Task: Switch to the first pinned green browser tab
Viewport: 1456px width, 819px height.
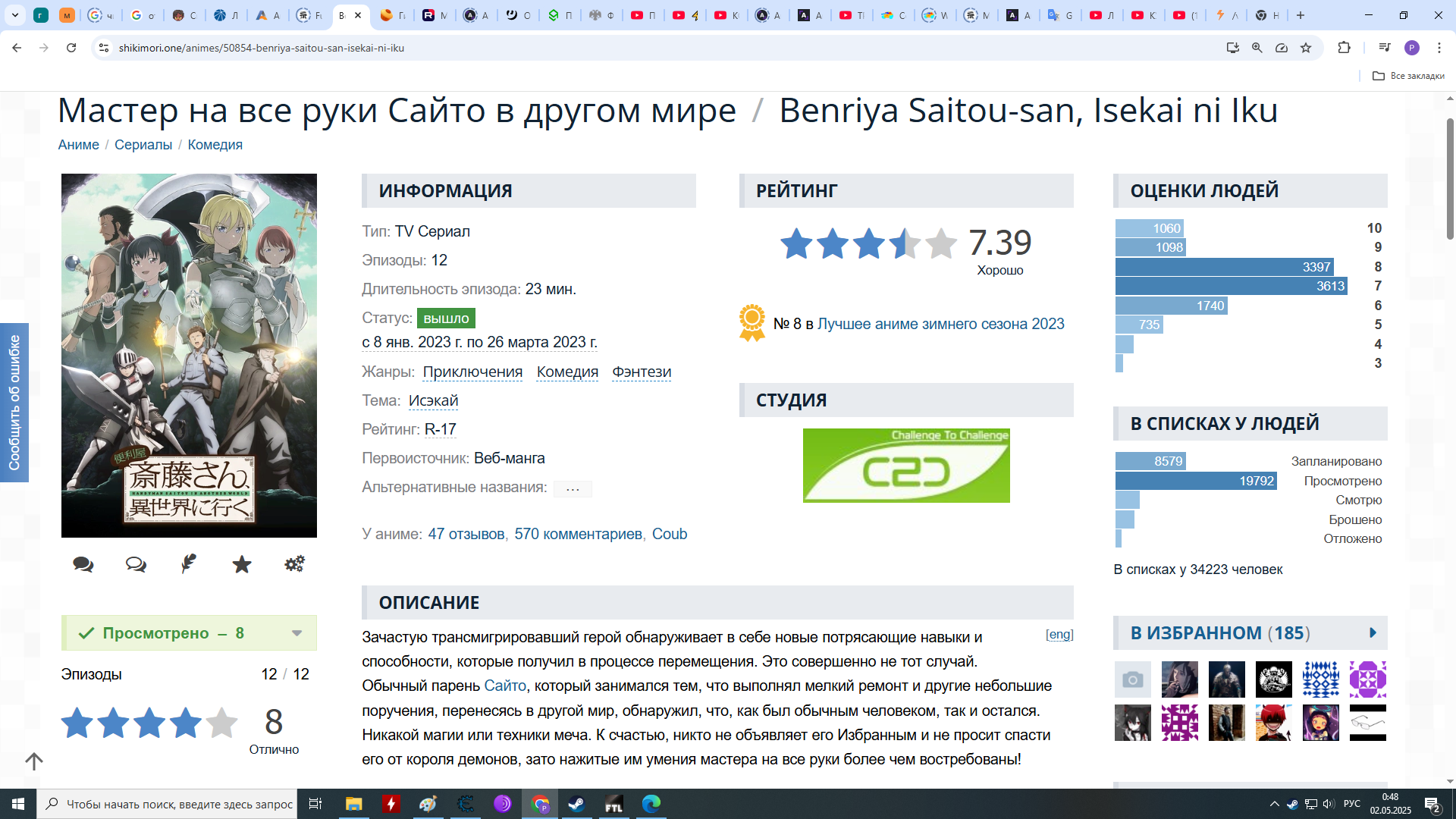Action: coord(41,15)
